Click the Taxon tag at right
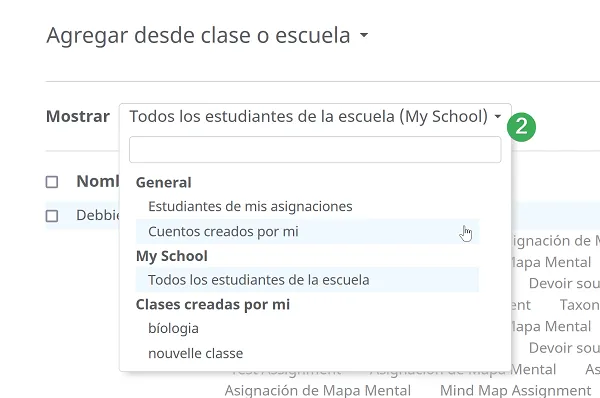Image resolution: width=600 pixels, height=398 pixels. point(580,305)
